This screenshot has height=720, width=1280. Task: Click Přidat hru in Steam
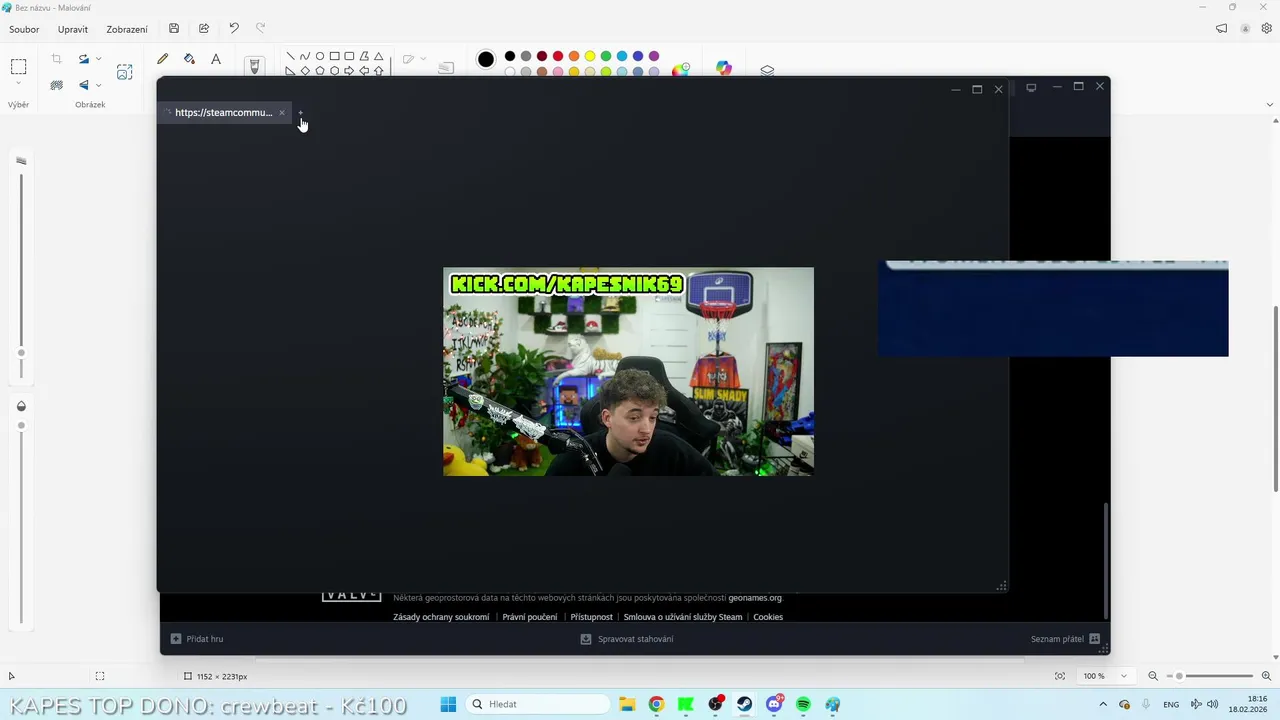197,639
